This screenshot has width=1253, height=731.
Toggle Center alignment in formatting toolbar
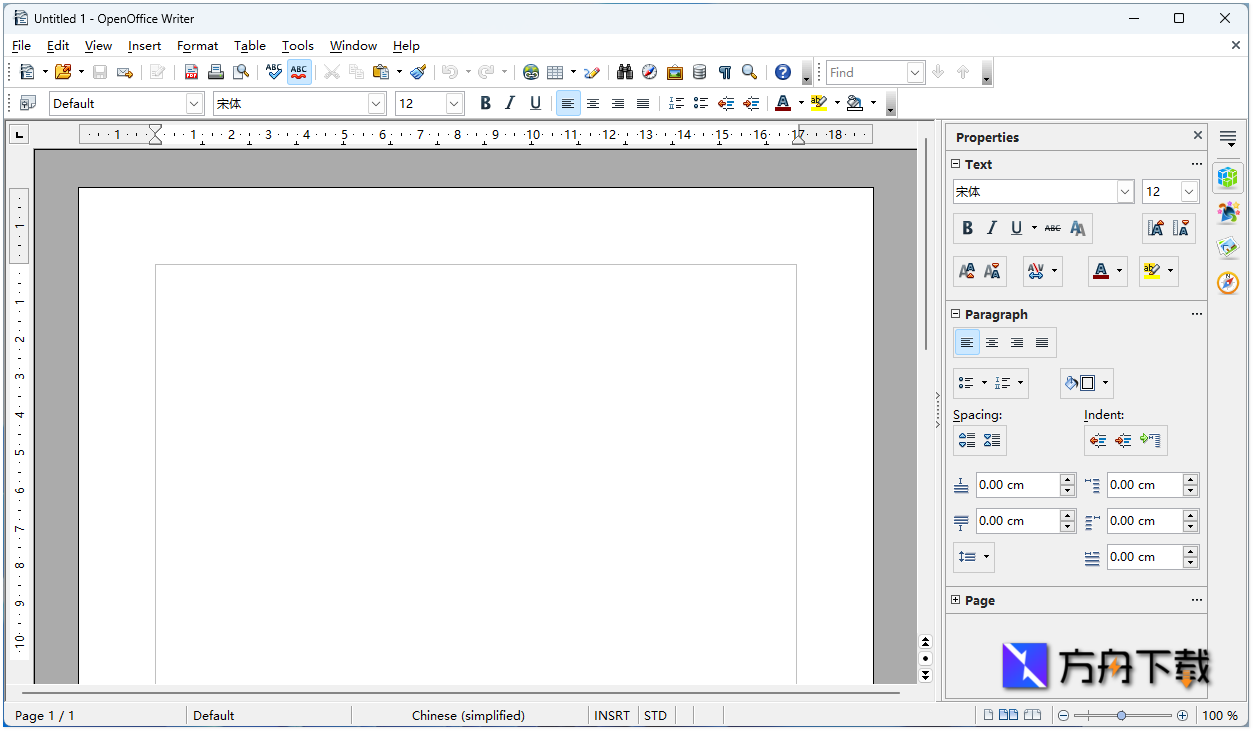pos(593,103)
